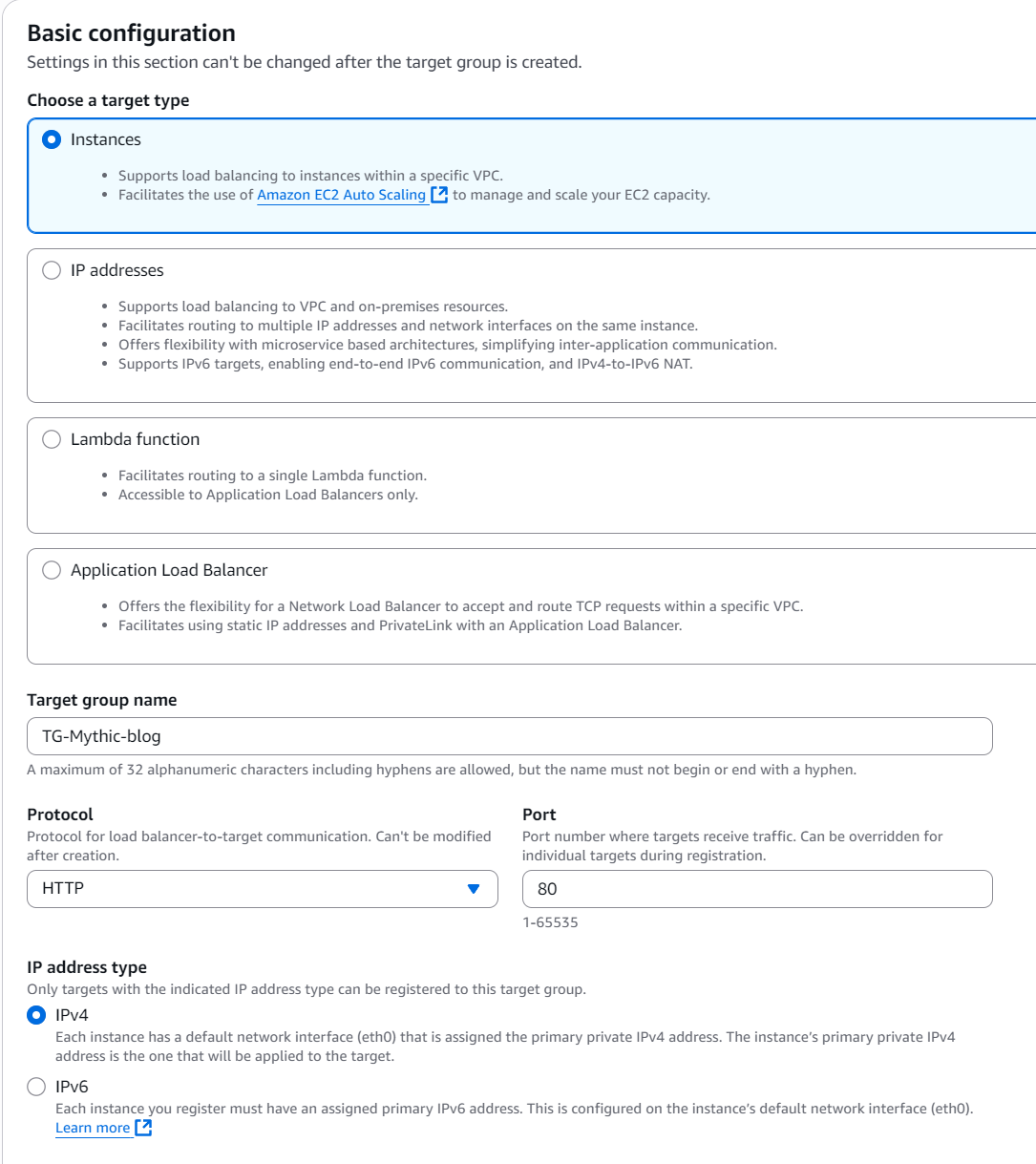This screenshot has width=1036, height=1164.
Task: Select the Instances radio button
Action: (52, 139)
